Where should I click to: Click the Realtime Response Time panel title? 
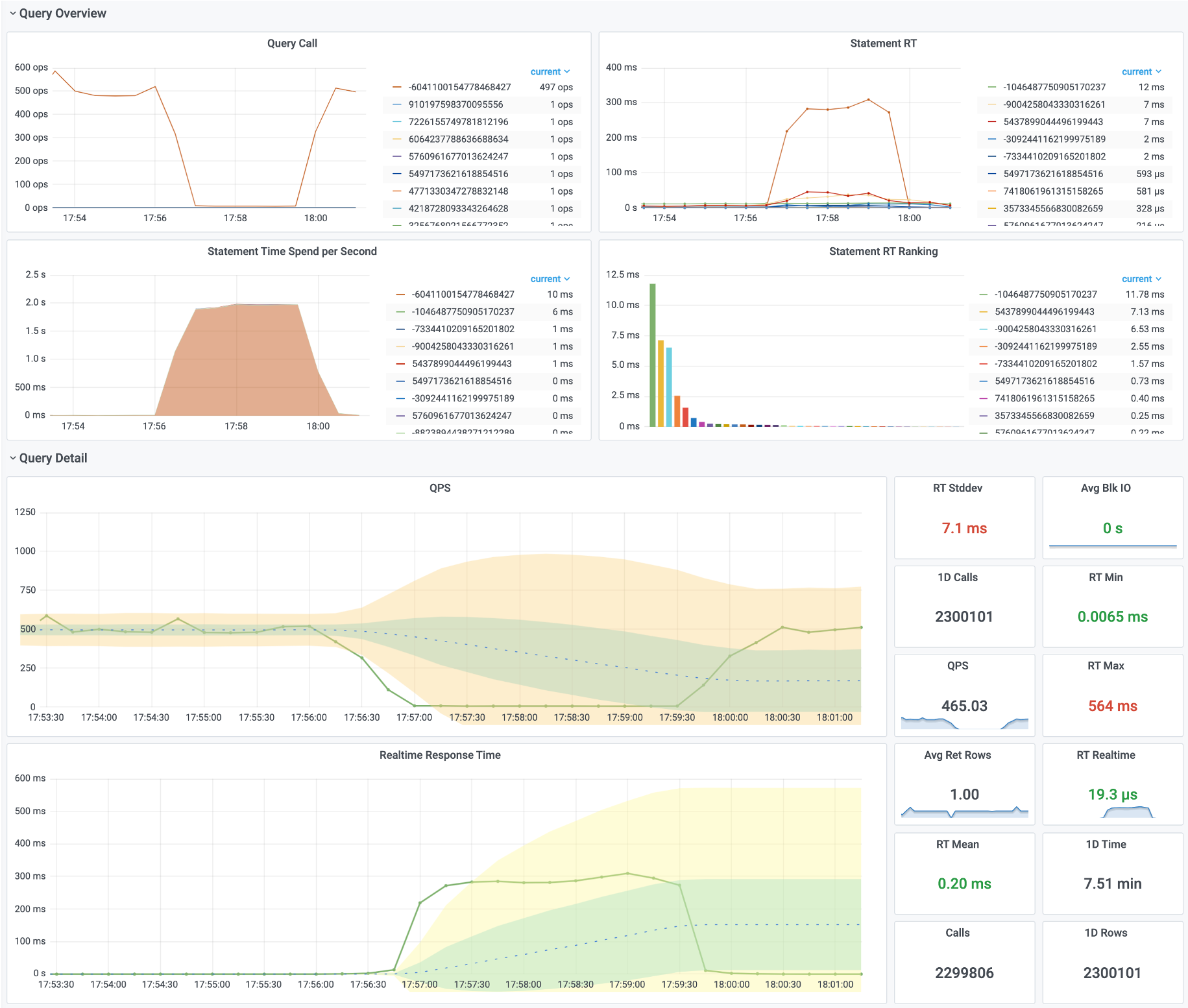(440, 755)
